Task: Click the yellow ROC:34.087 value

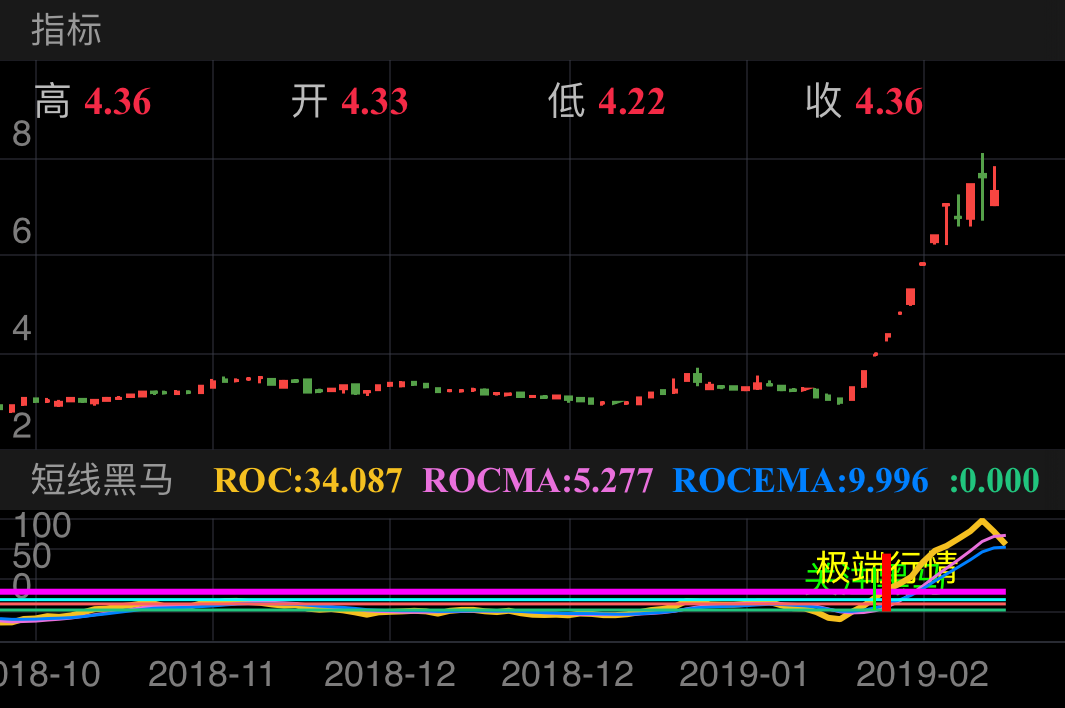Action: 307,481
